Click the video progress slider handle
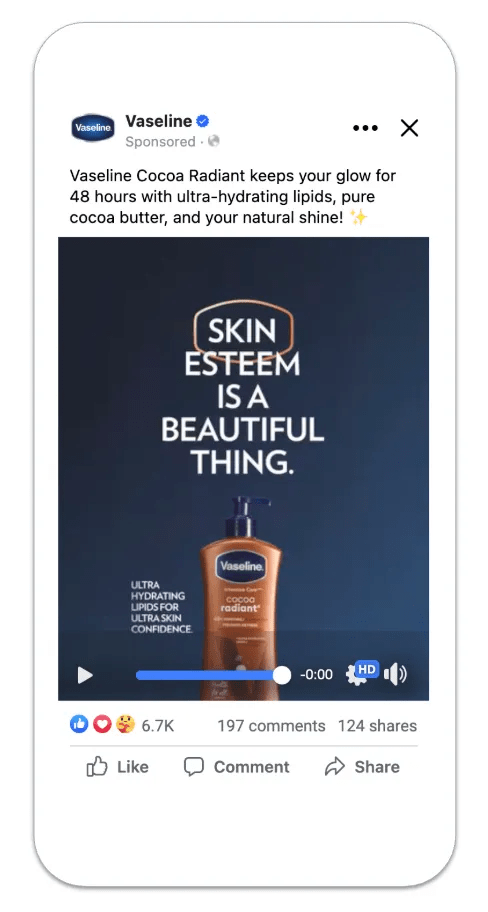Viewport: 488px width, 912px height. coord(282,675)
